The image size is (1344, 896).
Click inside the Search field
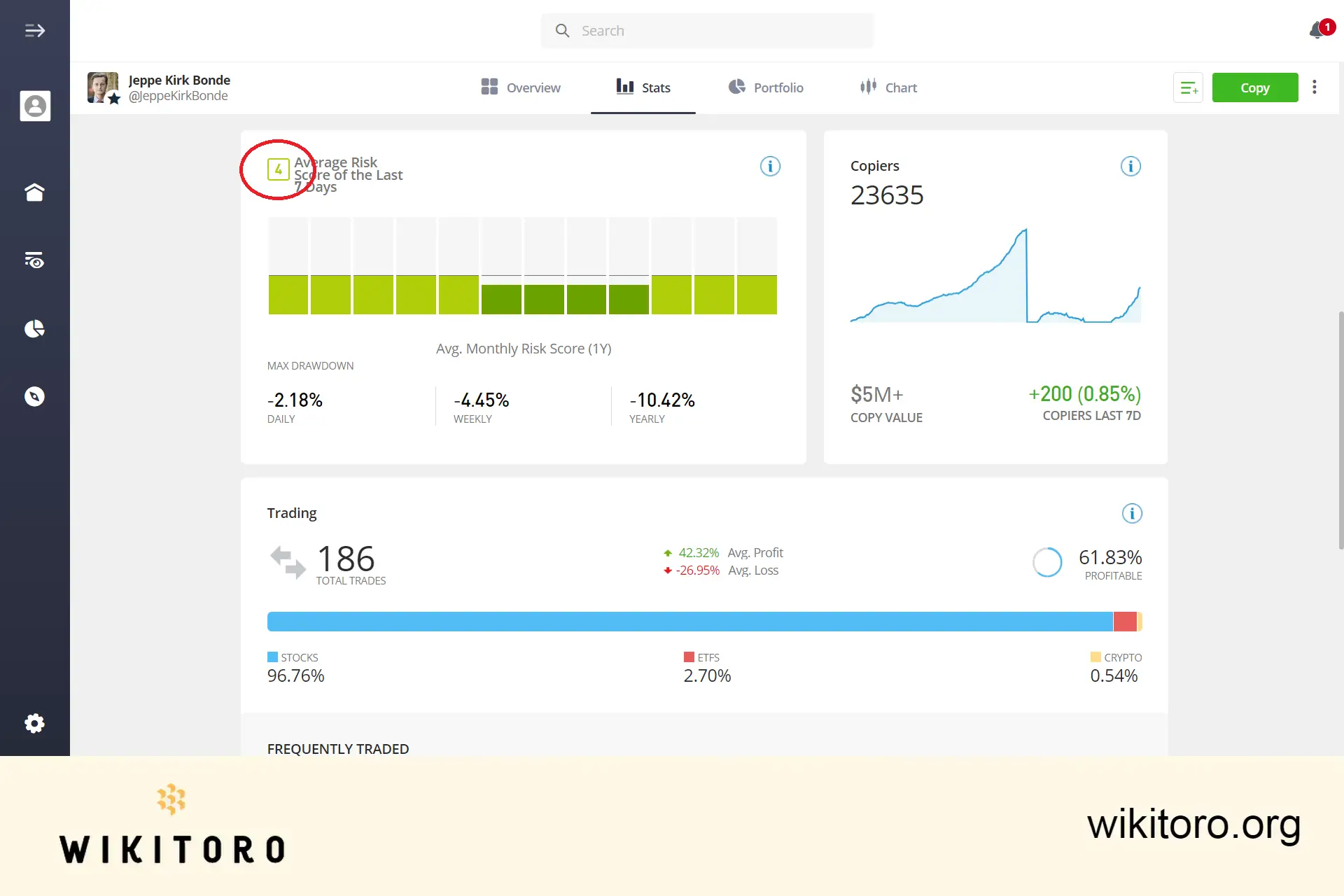coord(707,30)
